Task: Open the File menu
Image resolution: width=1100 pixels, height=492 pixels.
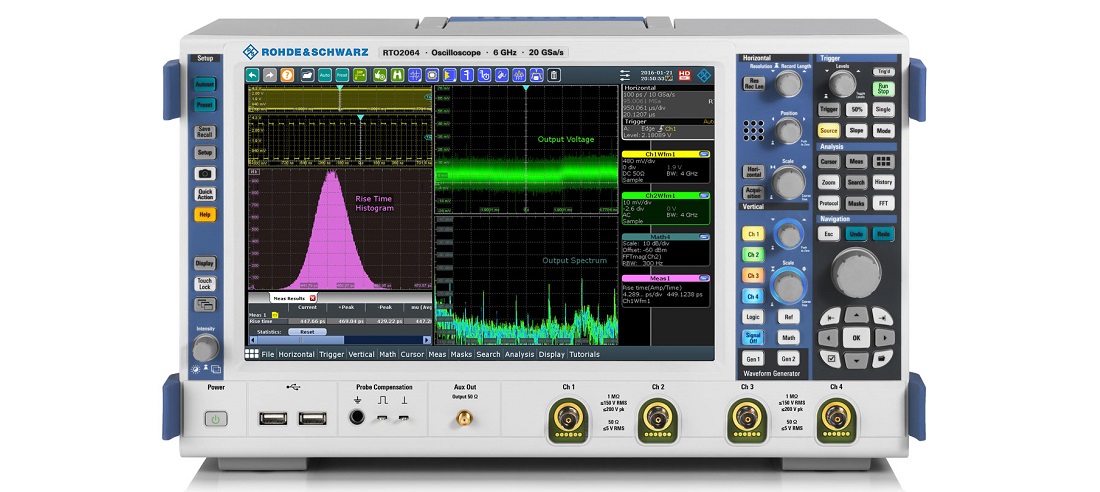Action: point(268,354)
